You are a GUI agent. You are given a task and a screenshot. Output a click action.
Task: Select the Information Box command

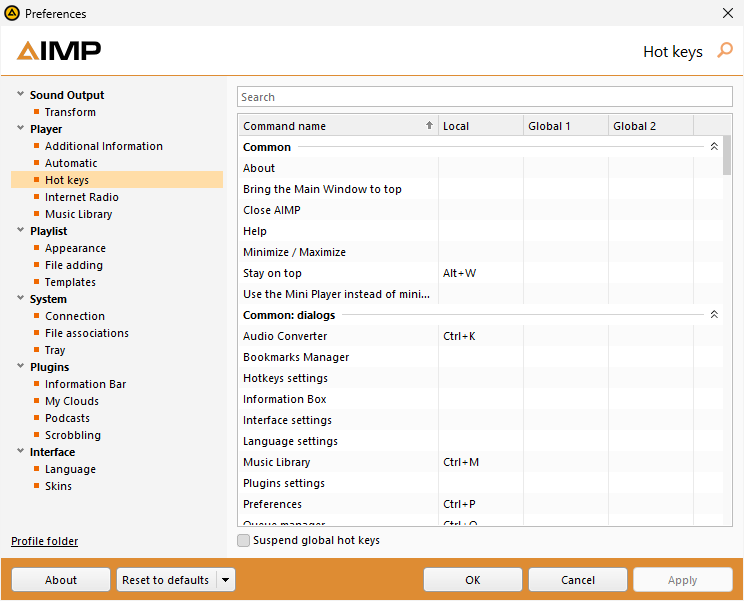pyautogui.click(x=480, y=399)
